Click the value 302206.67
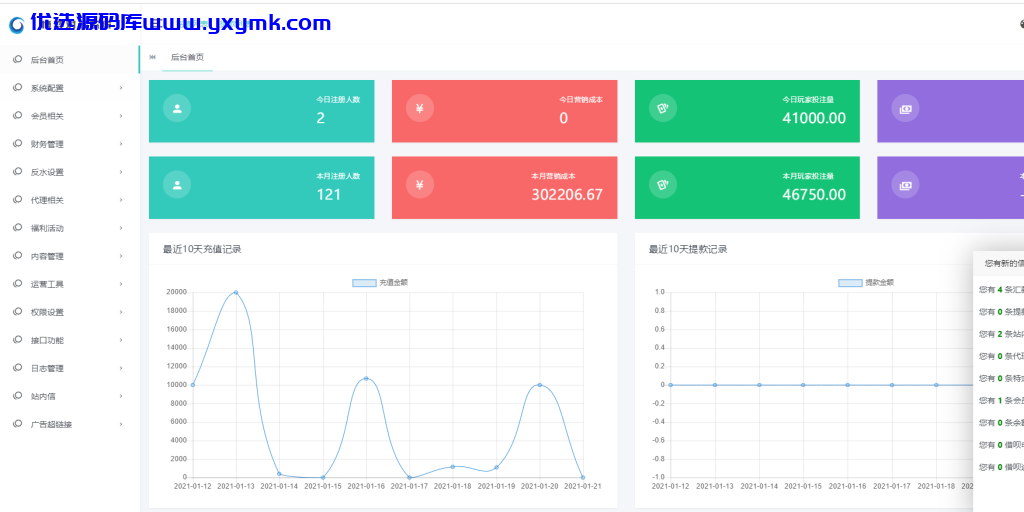This screenshot has width=1024, height=512. click(x=567, y=195)
